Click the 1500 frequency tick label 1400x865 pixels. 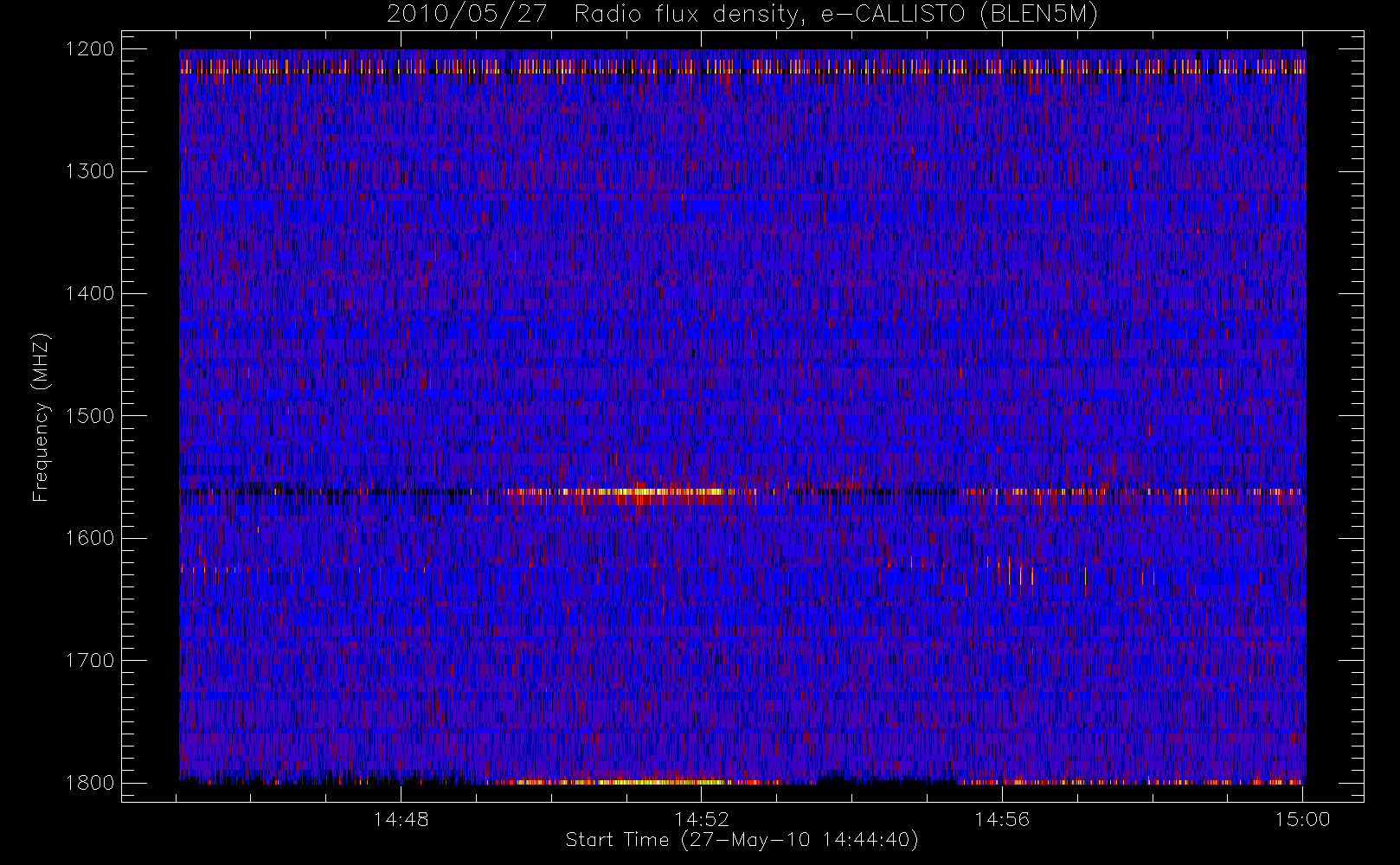90,416
